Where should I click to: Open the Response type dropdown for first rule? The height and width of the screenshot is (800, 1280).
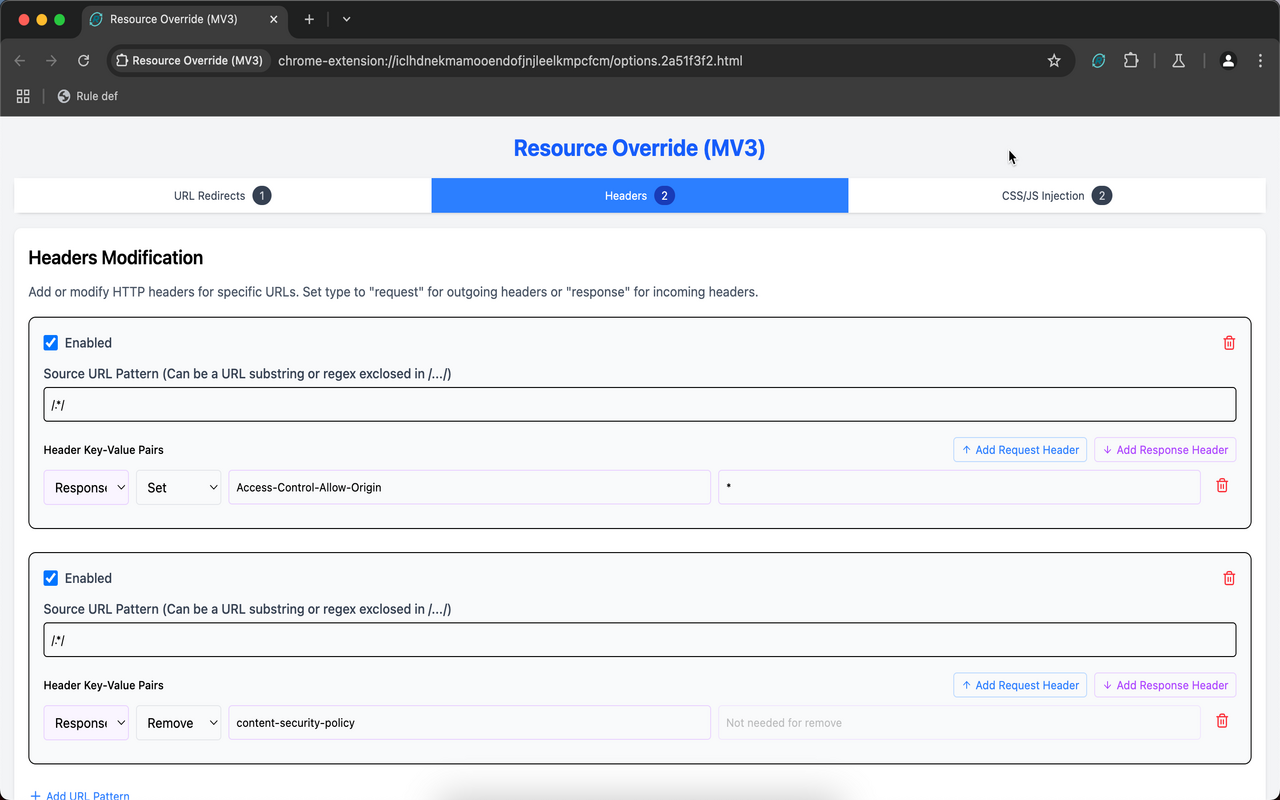tap(86, 487)
